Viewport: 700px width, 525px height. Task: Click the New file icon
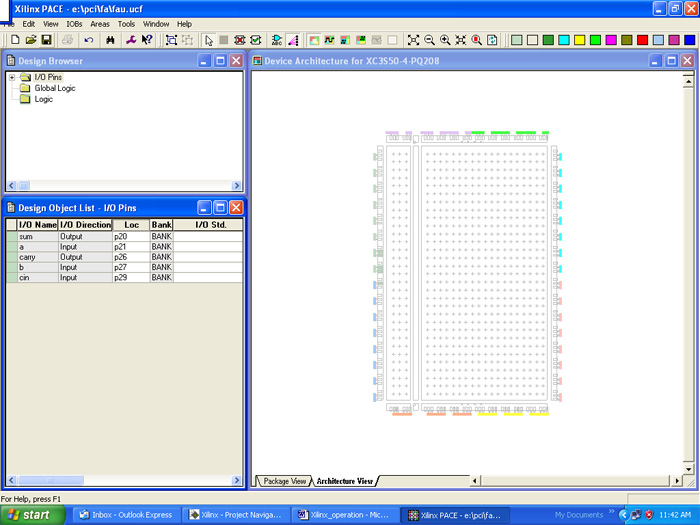click(x=15, y=40)
